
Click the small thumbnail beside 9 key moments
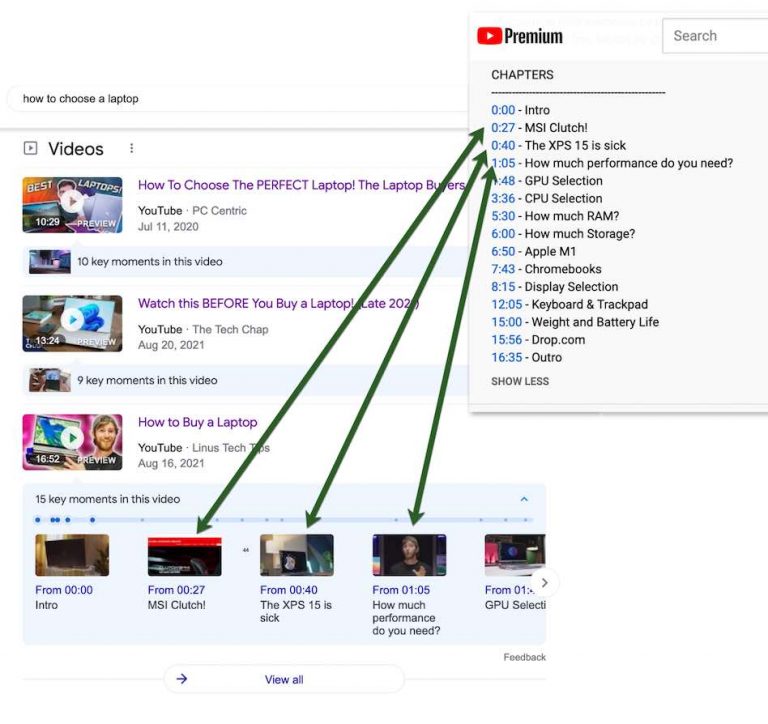coord(49,380)
